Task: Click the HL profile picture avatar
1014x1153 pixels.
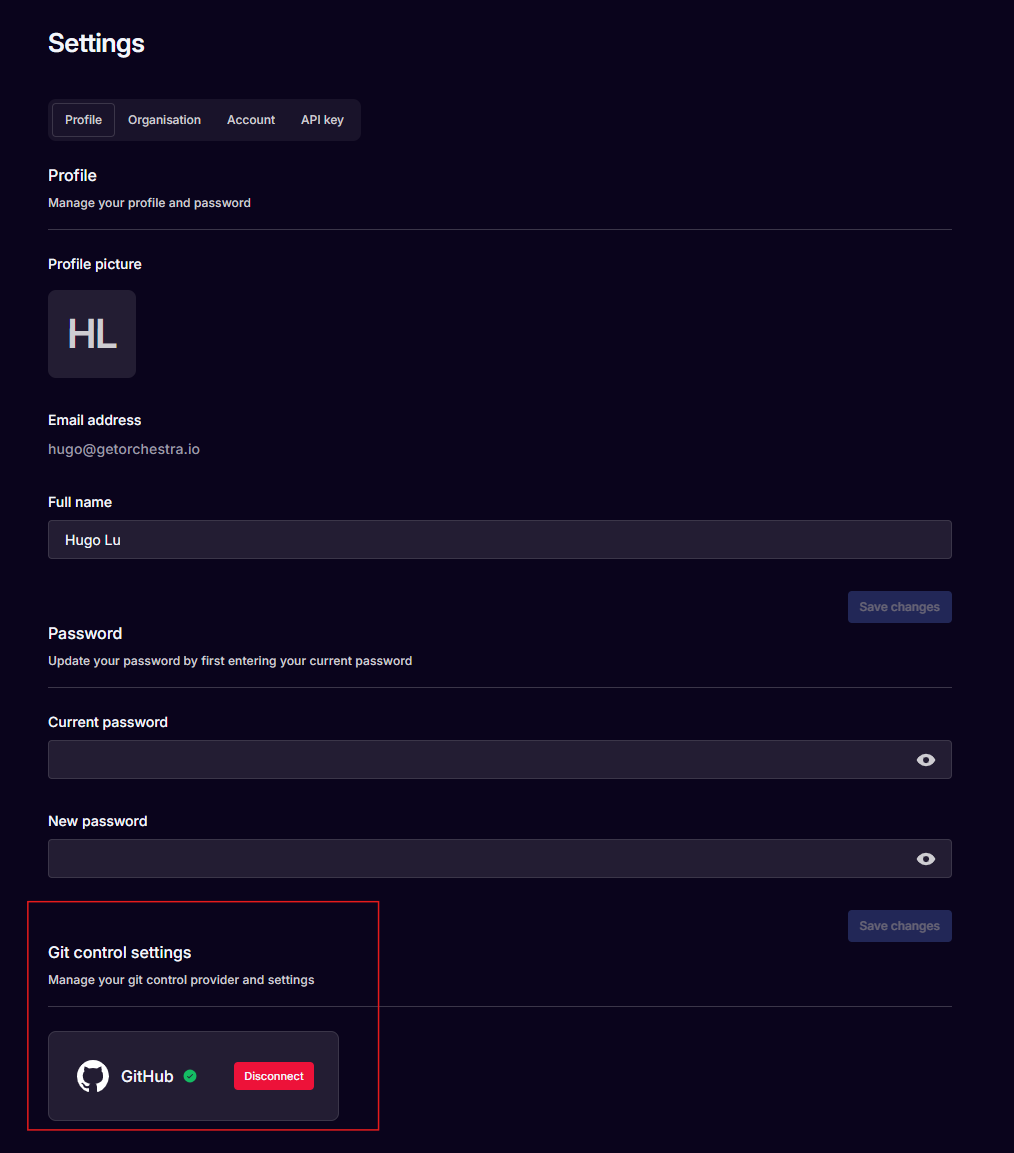Action: [x=92, y=333]
